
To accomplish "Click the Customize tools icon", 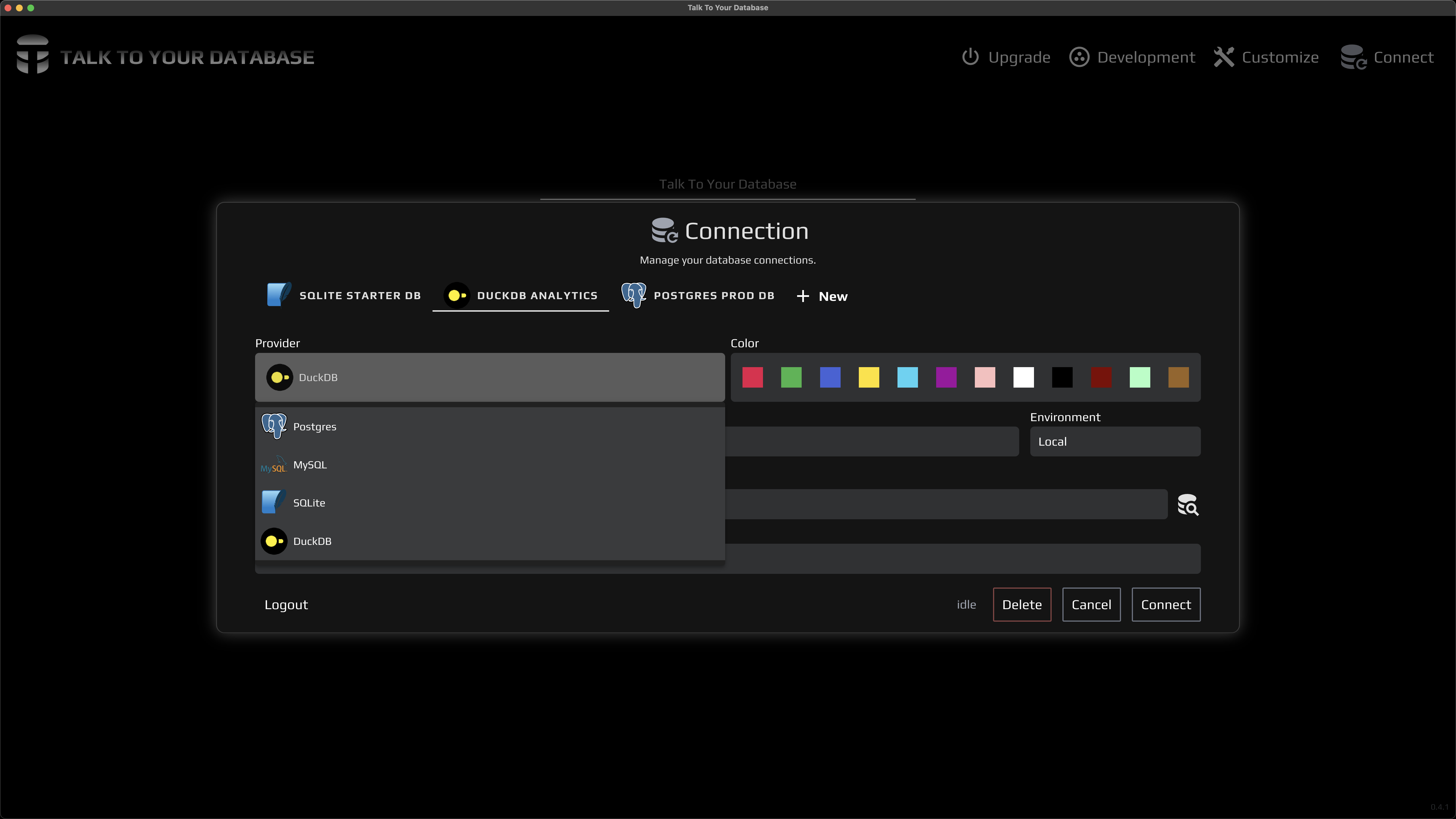I will tap(1224, 57).
